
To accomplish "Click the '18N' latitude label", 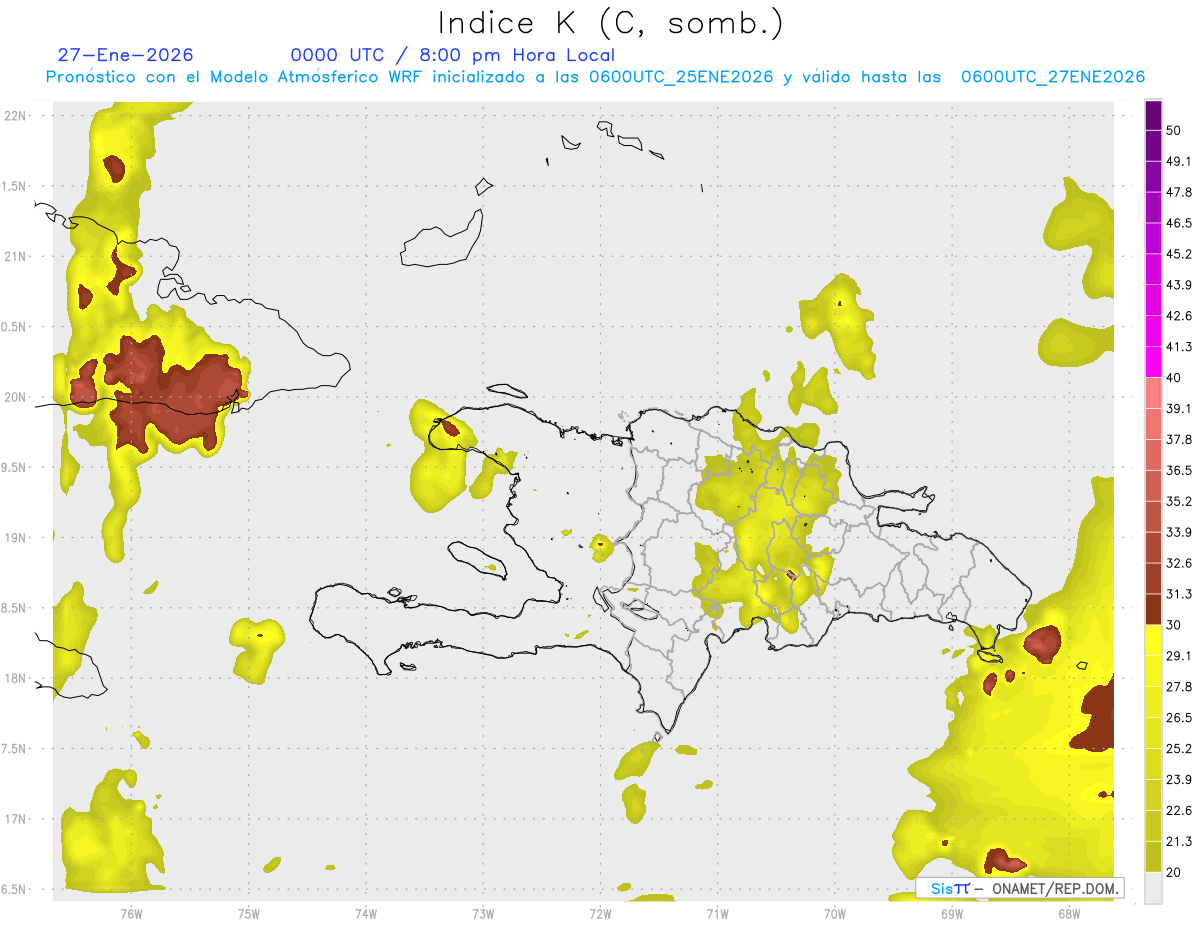I will tap(15, 679).
